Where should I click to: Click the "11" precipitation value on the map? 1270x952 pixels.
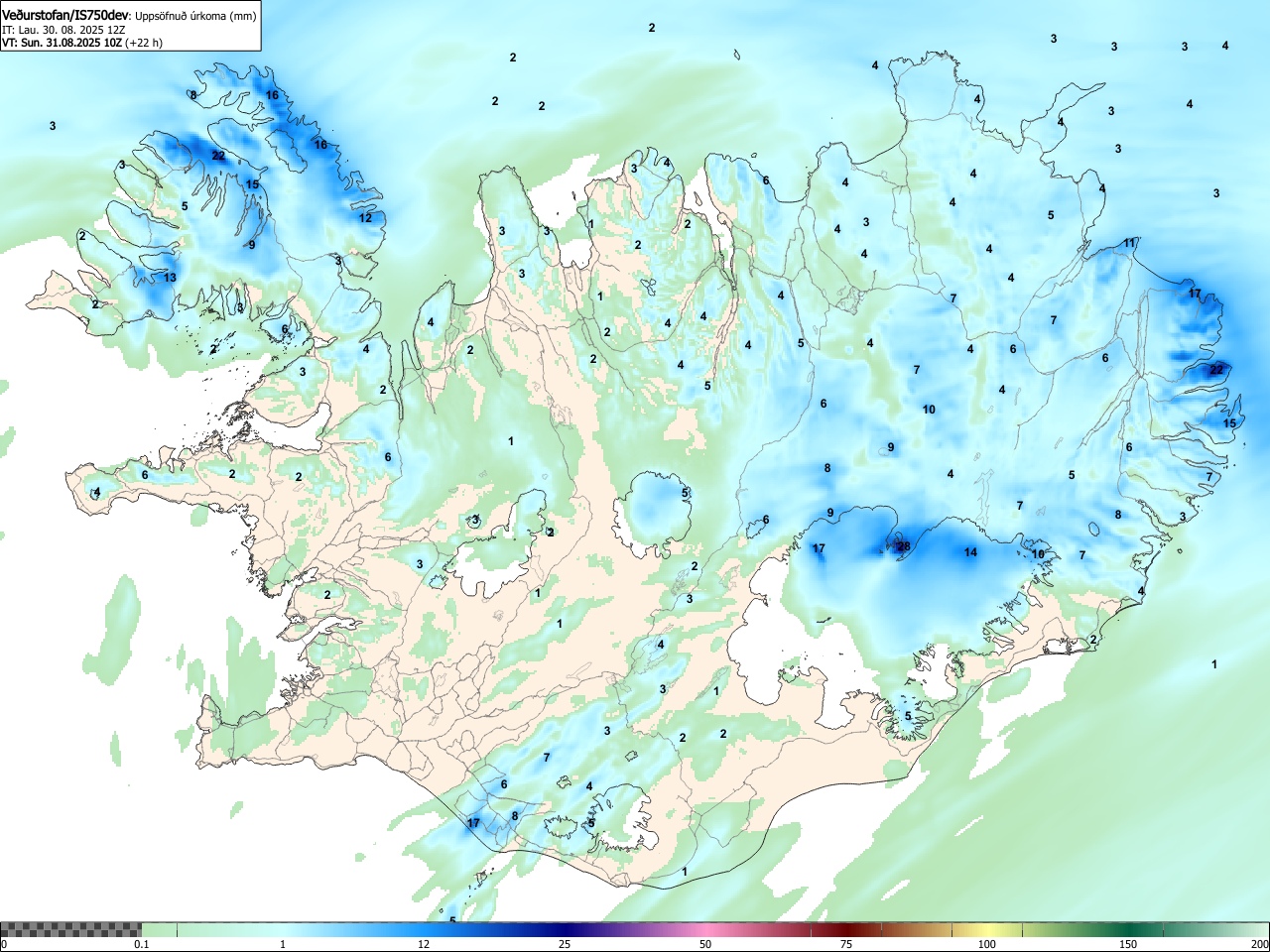[1129, 243]
